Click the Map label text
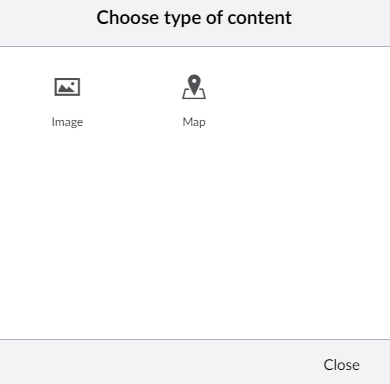 click(194, 122)
